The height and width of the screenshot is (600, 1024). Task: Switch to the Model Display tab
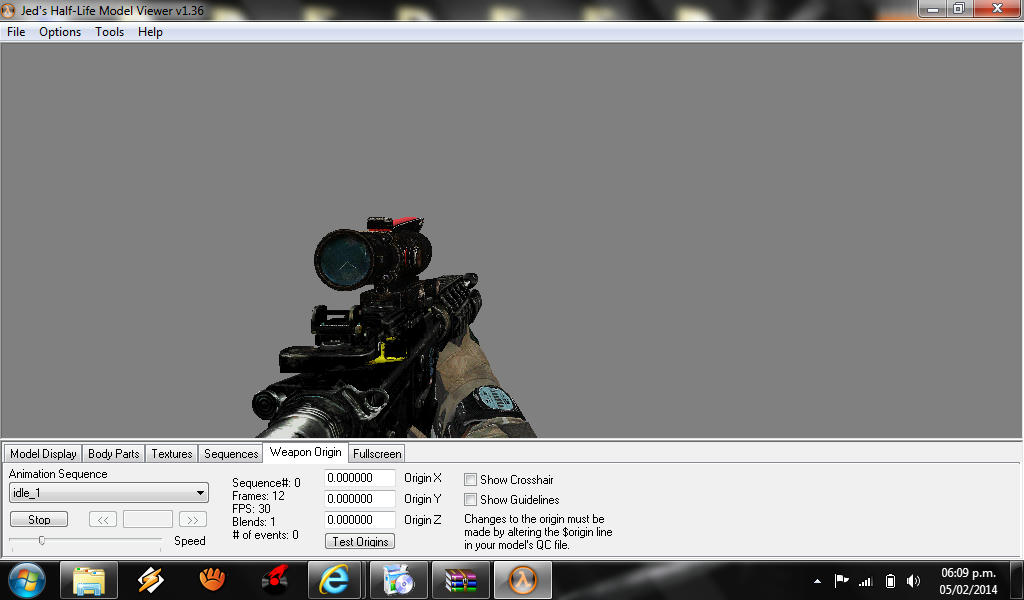coord(43,454)
